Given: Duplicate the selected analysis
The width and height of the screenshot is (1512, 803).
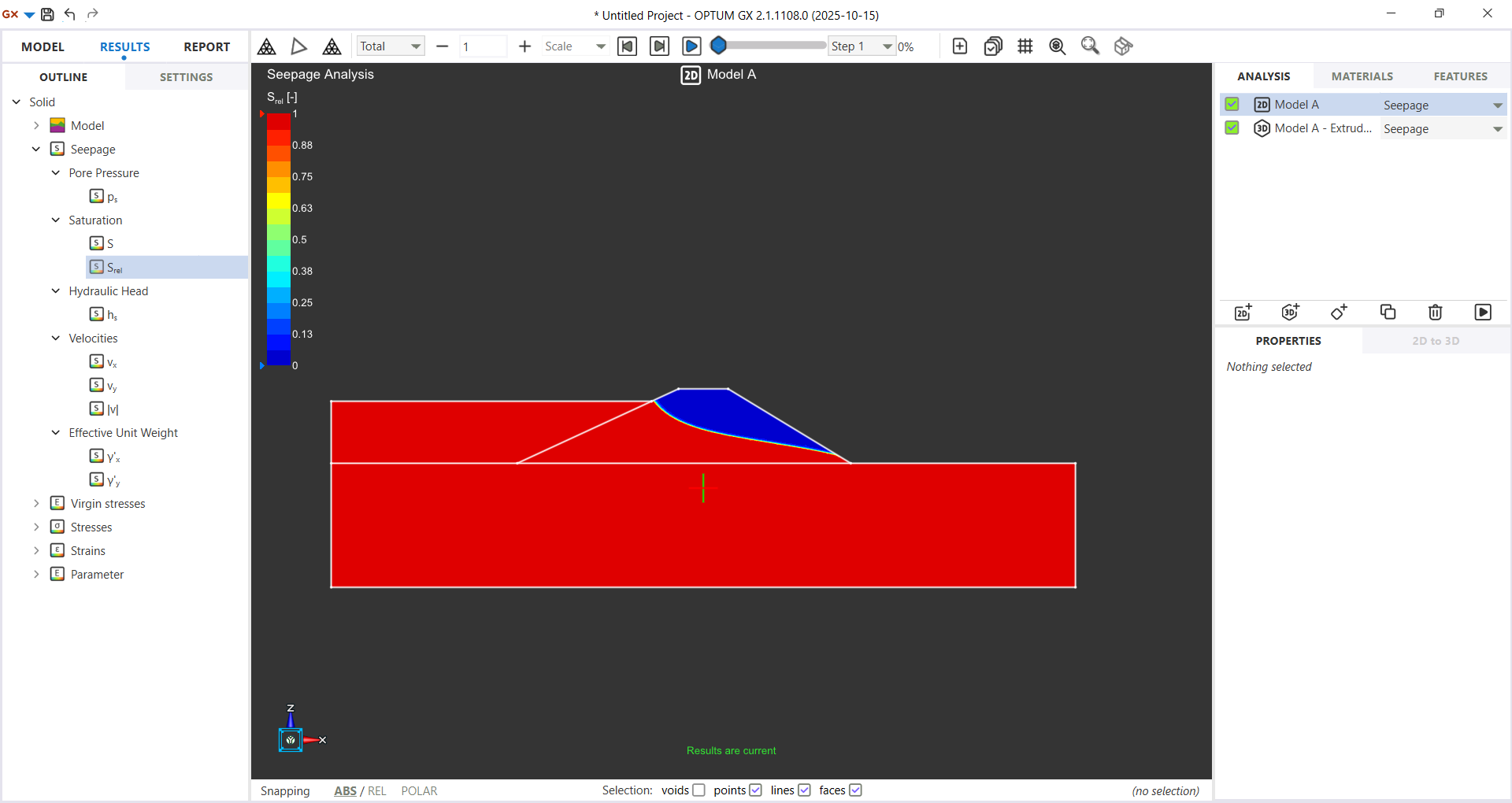Looking at the screenshot, I should coord(1388,312).
